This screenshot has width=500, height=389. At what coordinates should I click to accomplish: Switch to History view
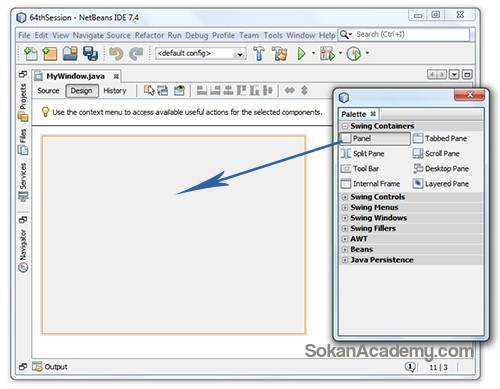115,91
